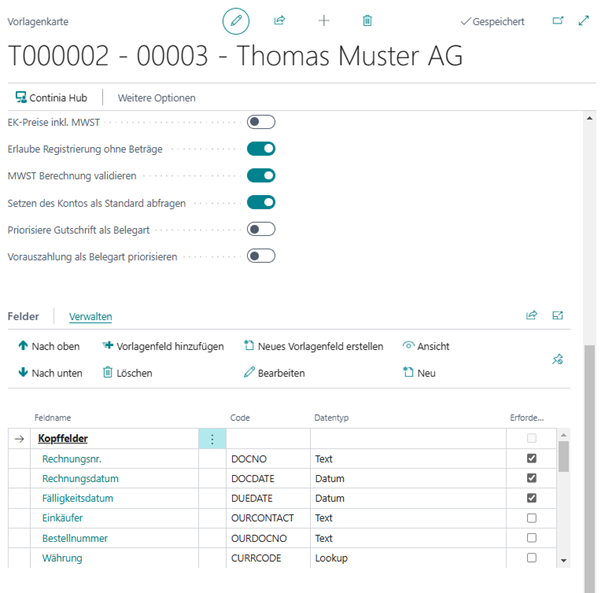Click the Löschen button in Felder
This screenshot has width=605, height=593.
point(127,373)
